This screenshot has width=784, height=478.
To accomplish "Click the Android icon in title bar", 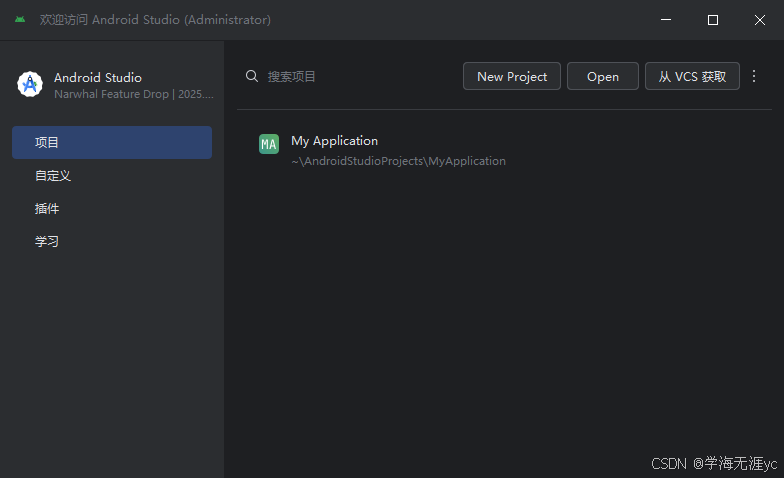I will 20,20.
